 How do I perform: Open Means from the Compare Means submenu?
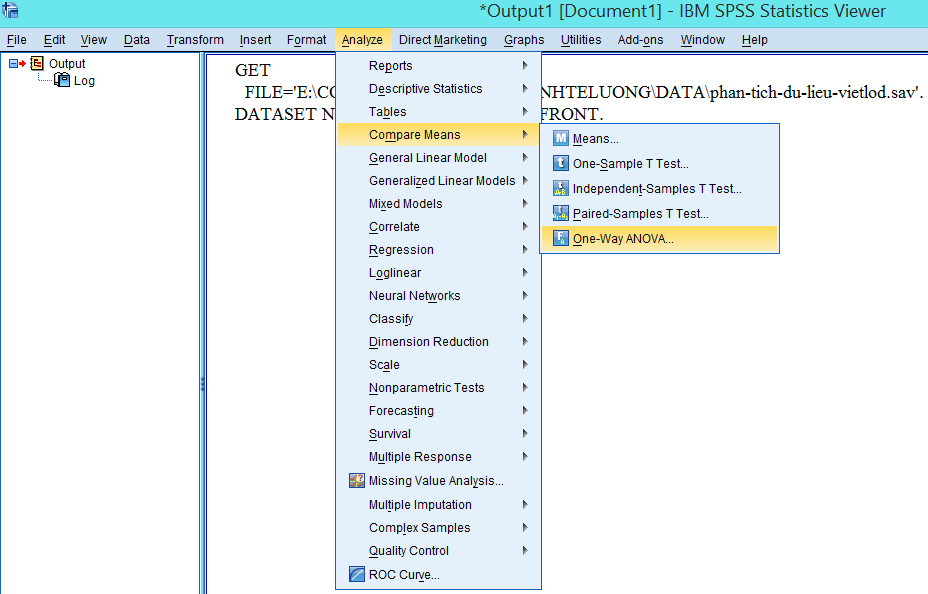coord(595,139)
